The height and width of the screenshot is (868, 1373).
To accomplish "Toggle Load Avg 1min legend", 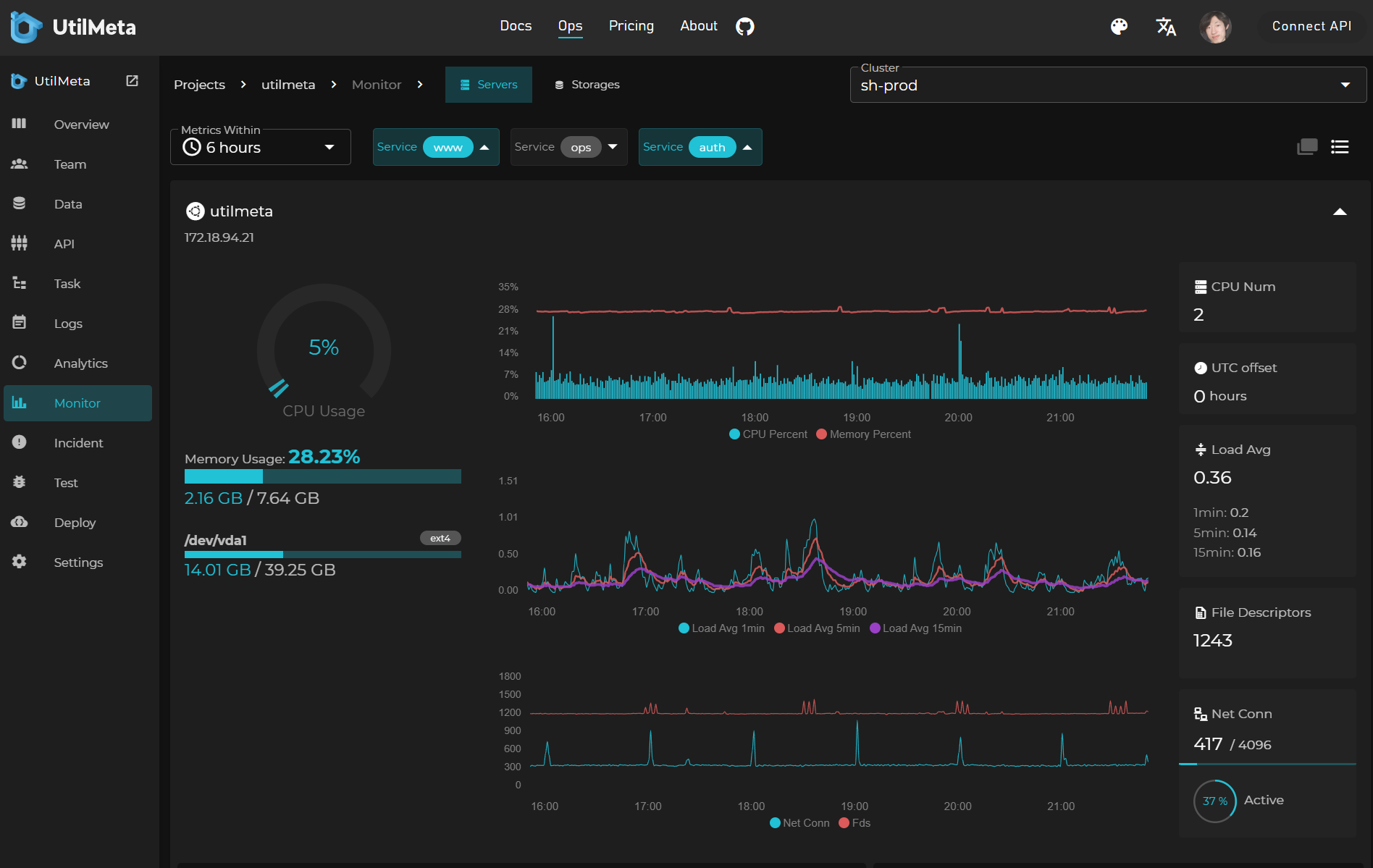I will pyautogui.click(x=721, y=628).
